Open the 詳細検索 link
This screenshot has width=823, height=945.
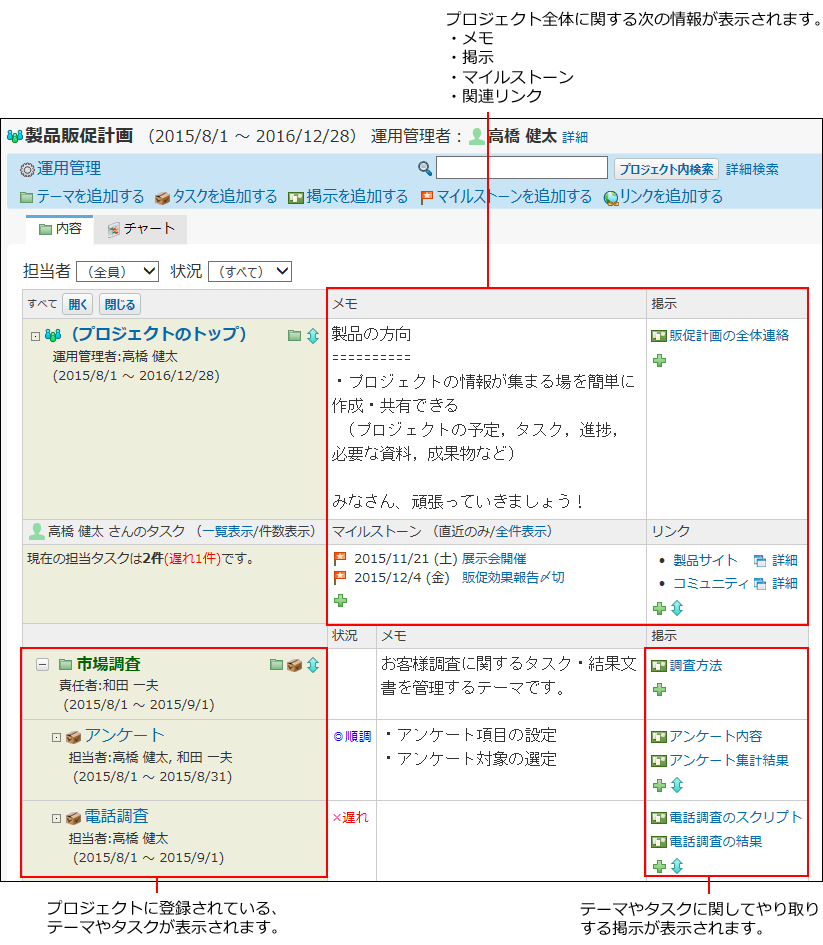click(752, 170)
